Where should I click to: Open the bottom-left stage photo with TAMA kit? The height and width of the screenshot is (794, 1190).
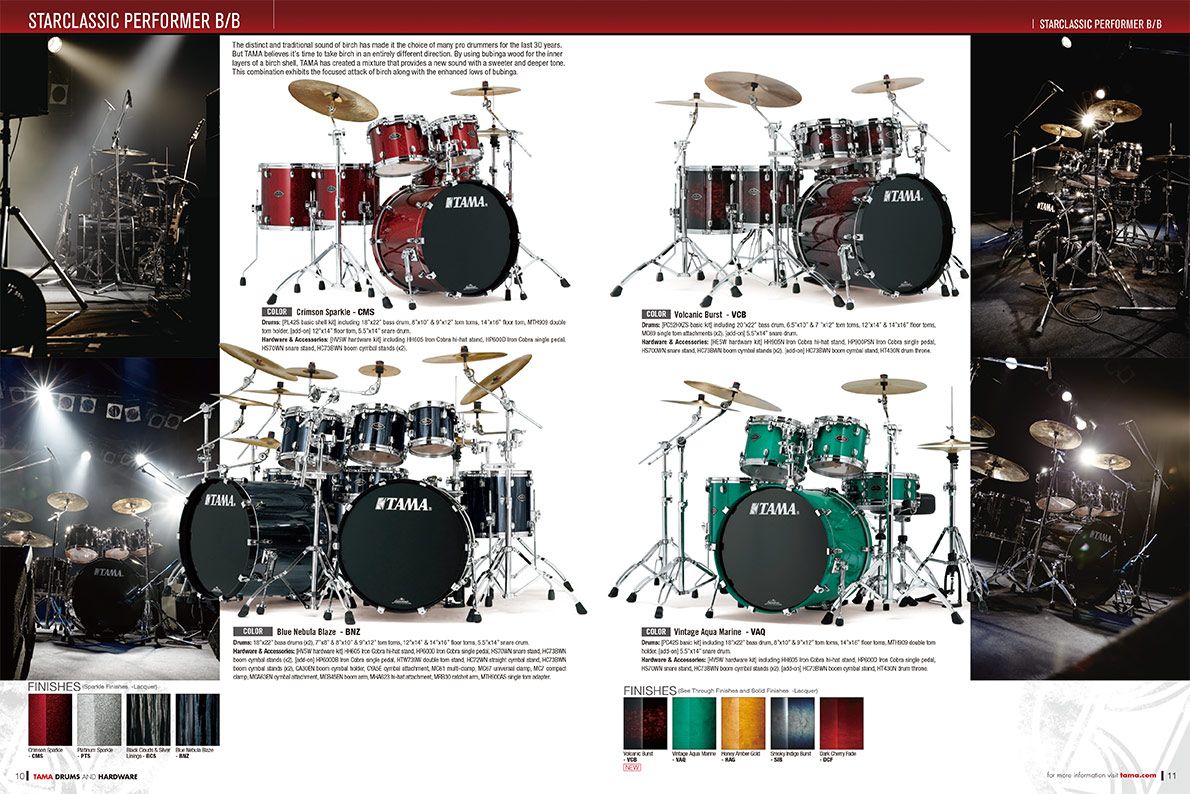point(109,518)
